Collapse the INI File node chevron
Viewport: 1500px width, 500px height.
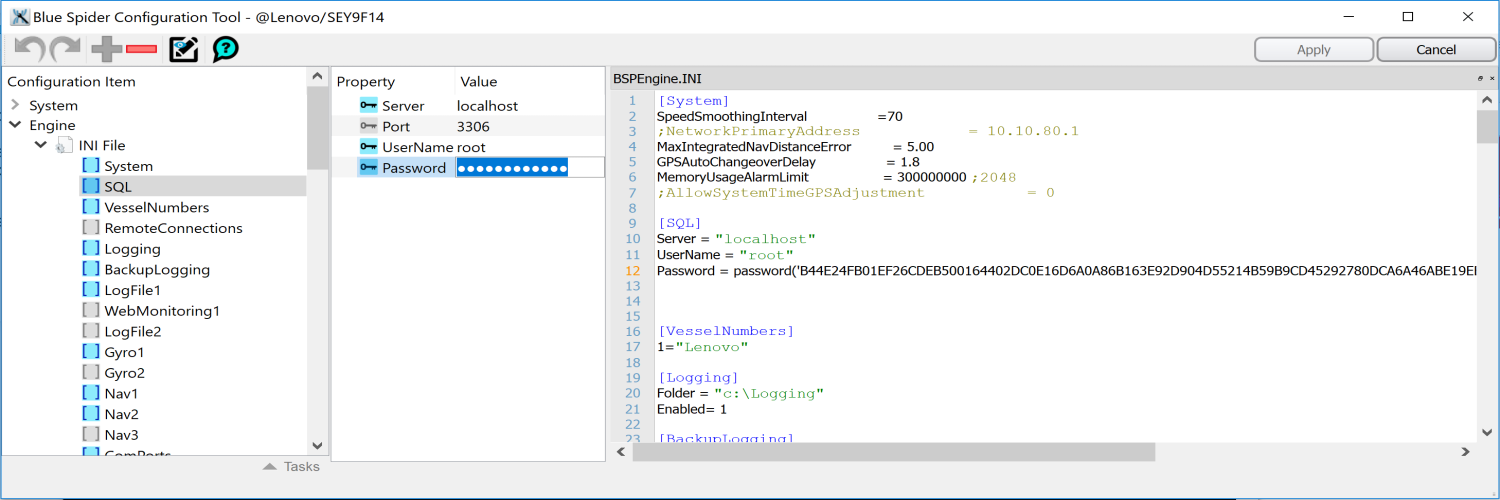(x=41, y=146)
